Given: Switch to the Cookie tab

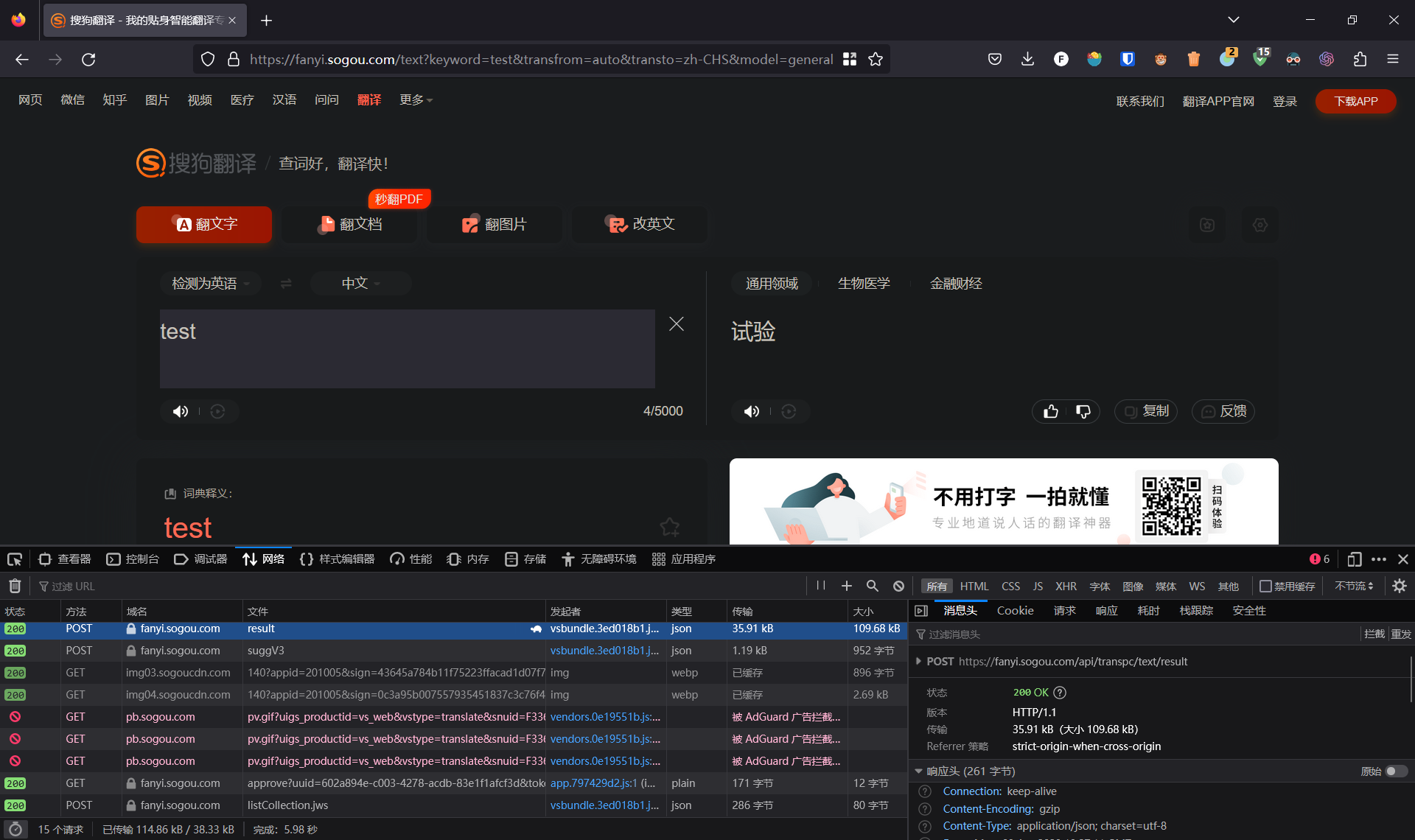Looking at the screenshot, I should coord(1015,611).
